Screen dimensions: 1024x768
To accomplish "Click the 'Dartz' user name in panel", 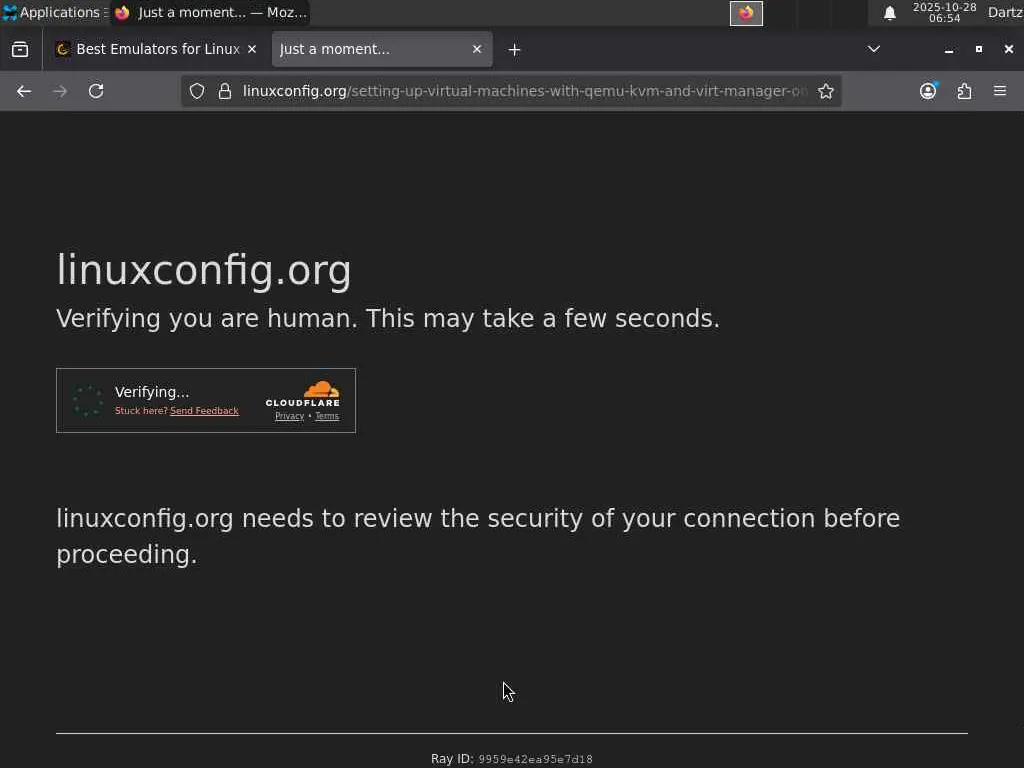I will (x=1005, y=12).
